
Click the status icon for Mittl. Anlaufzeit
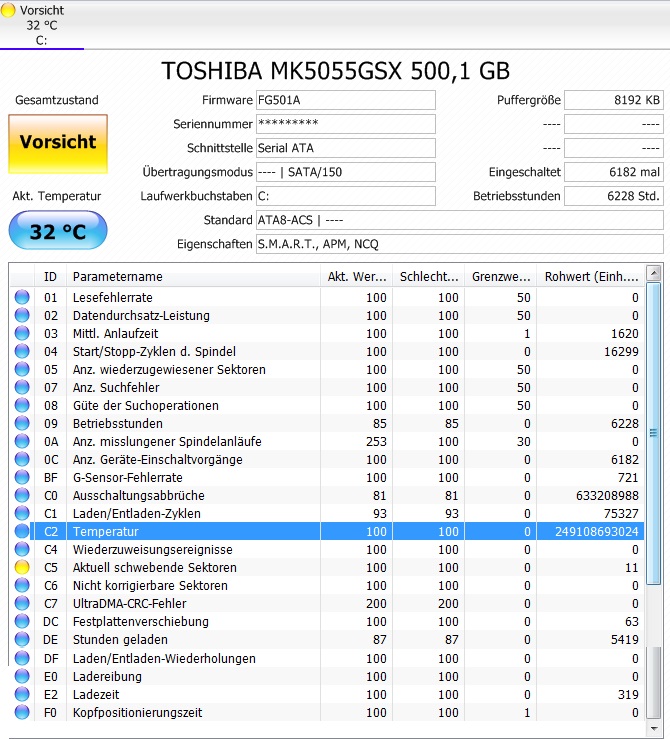tap(22, 333)
